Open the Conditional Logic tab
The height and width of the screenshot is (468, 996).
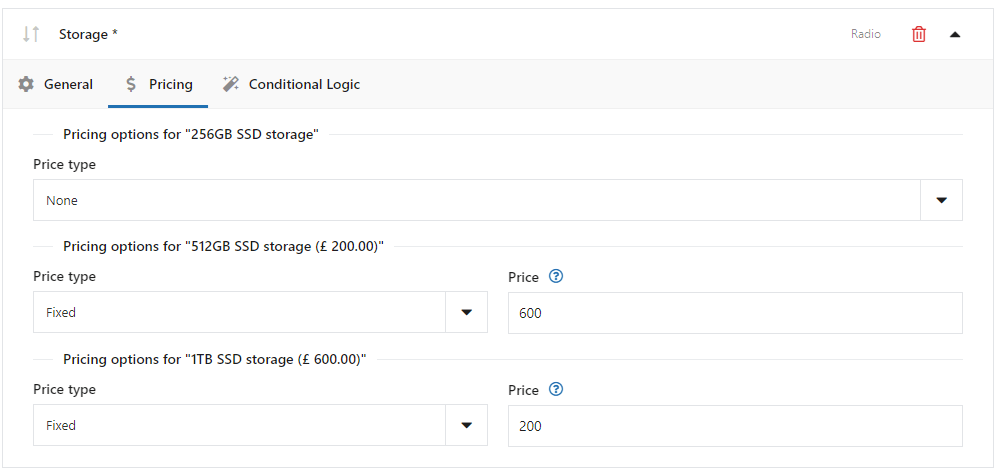(x=292, y=84)
